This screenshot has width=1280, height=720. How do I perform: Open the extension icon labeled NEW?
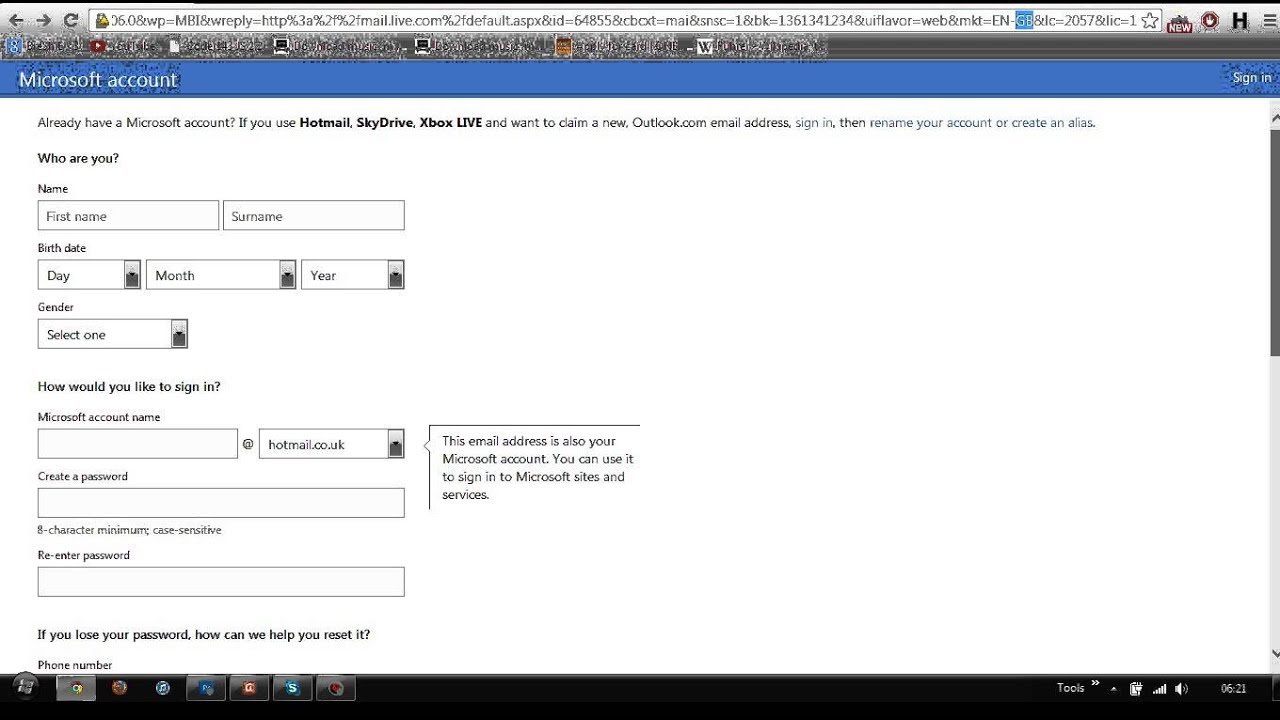coord(1180,21)
